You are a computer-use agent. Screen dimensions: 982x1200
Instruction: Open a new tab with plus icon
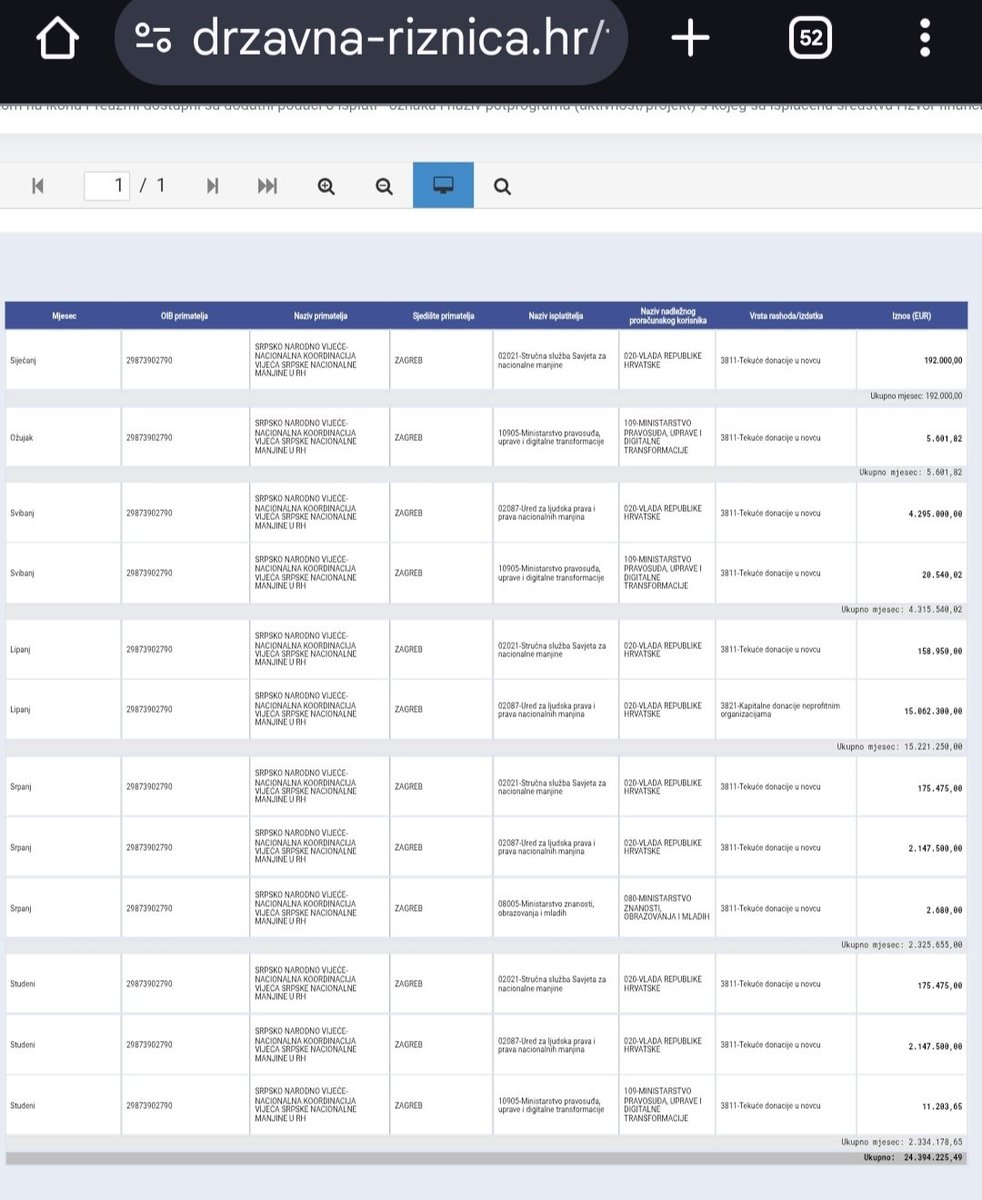point(690,39)
